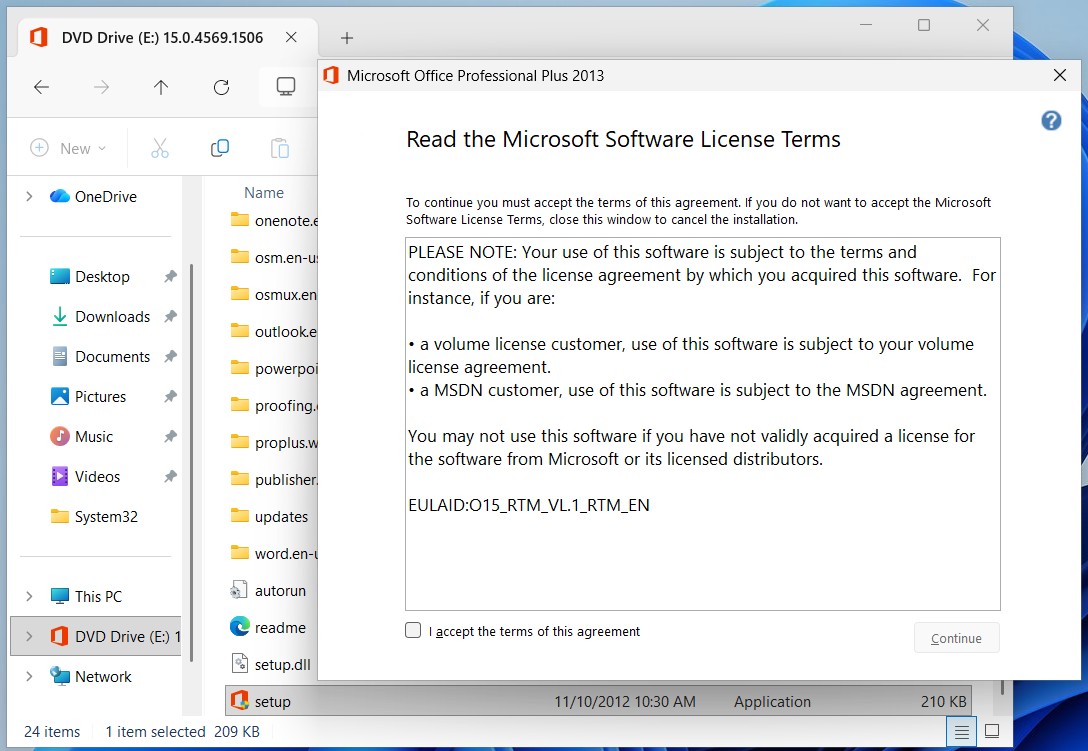Click the Continue button in the installer
The width and height of the screenshot is (1088, 751).
pyautogui.click(x=956, y=637)
